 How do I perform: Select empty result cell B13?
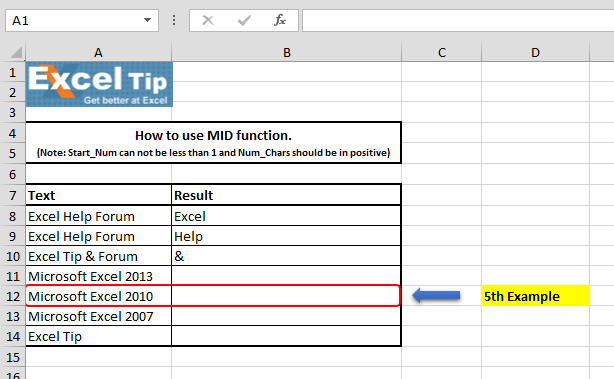pos(286,316)
